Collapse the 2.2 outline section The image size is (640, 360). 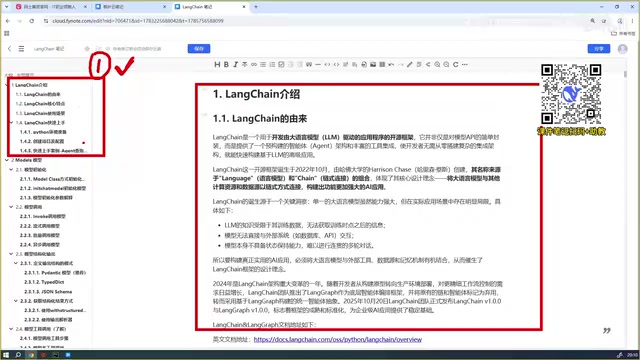11,207
